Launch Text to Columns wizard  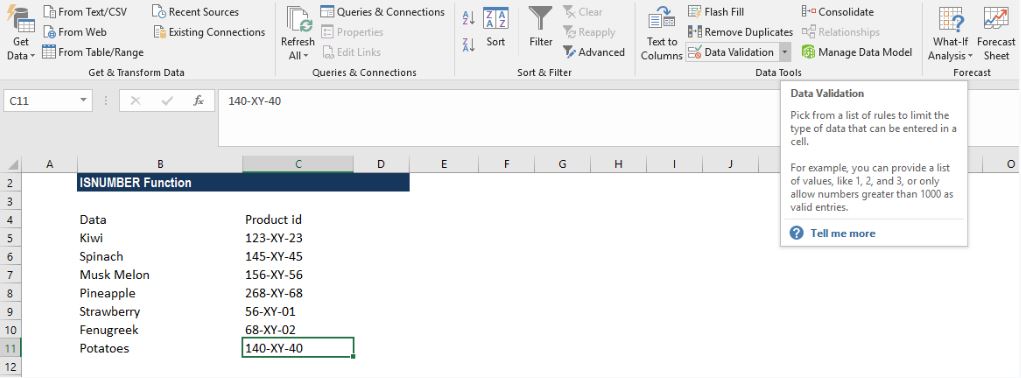click(662, 33)
